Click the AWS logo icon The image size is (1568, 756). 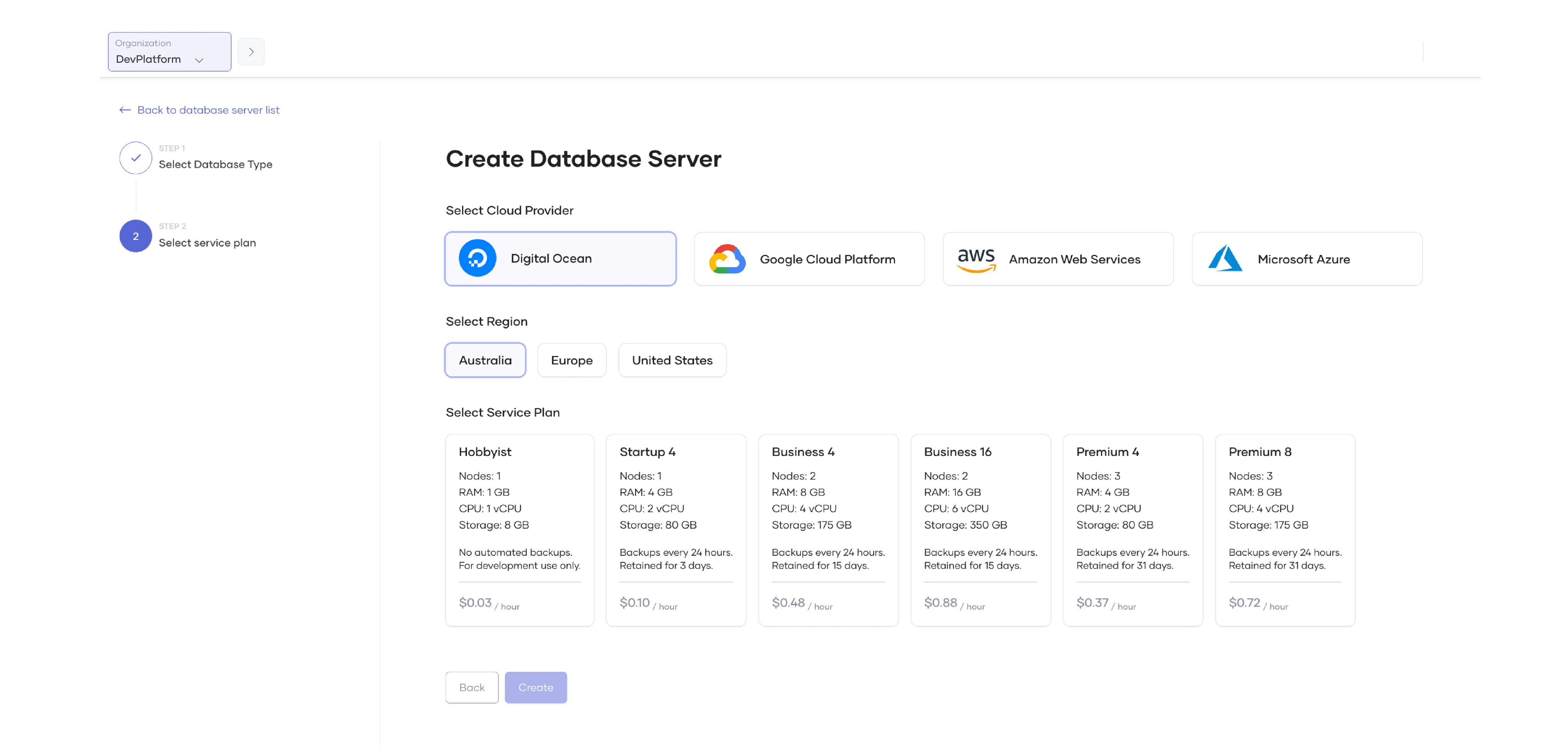pyautogui.click(x=976, y=258)
